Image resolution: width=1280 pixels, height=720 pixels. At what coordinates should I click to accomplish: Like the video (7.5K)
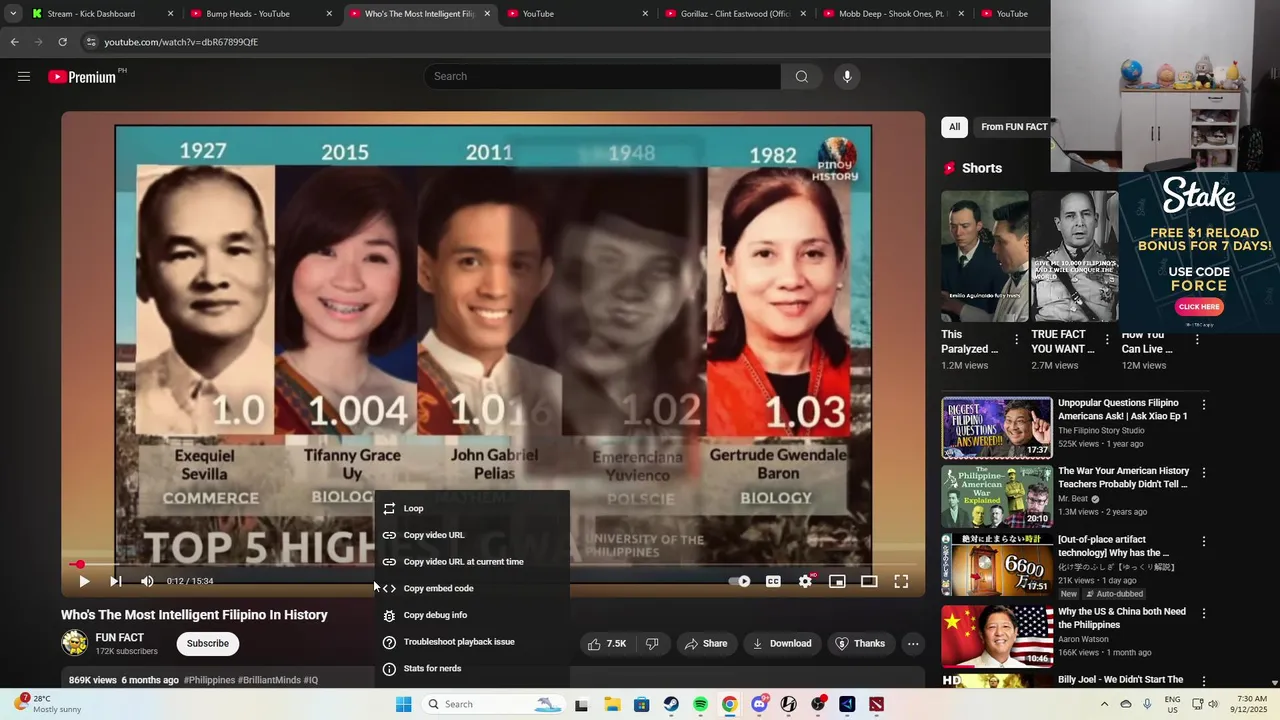[607, 643]
